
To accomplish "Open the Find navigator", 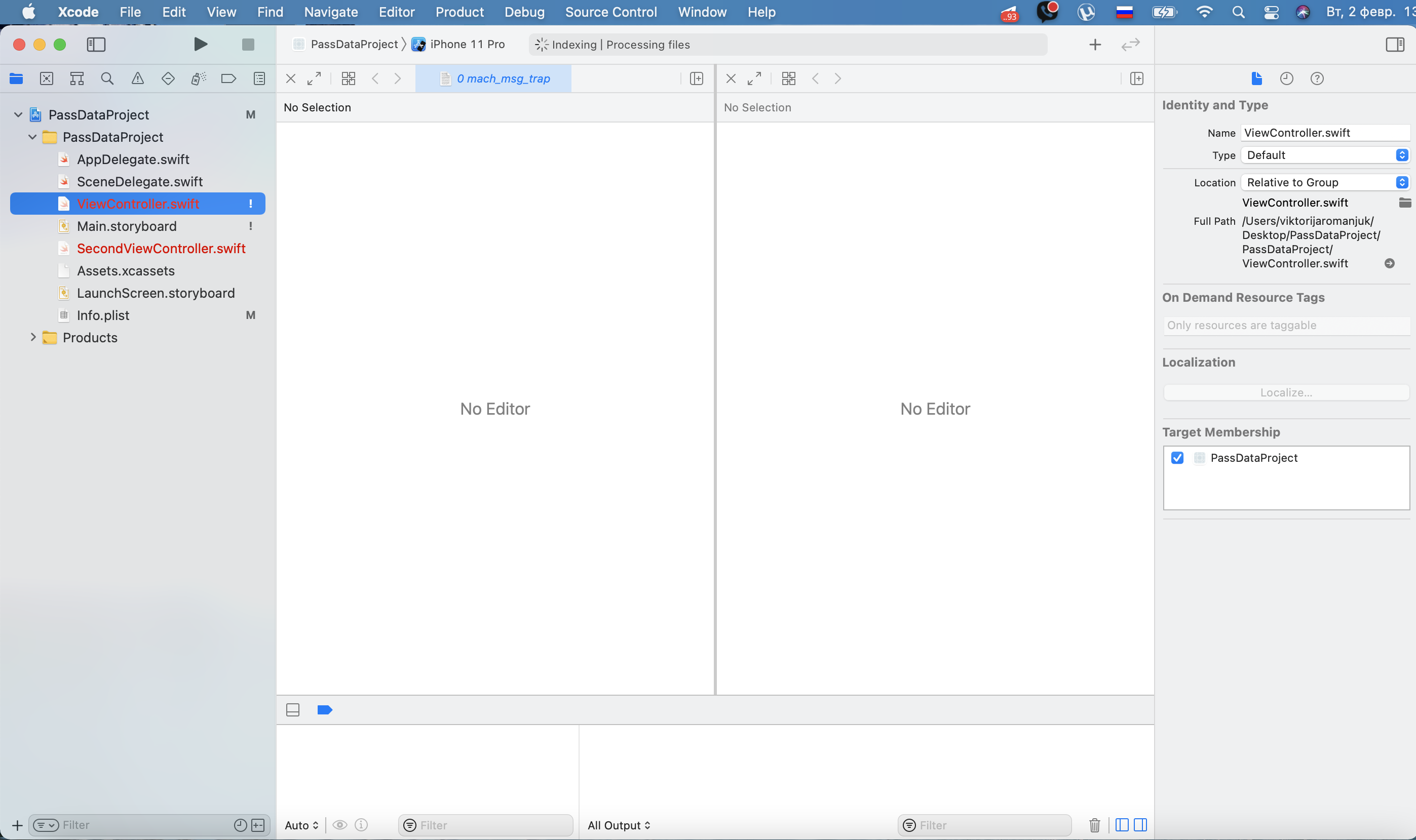I will click(x=107, y=78).
